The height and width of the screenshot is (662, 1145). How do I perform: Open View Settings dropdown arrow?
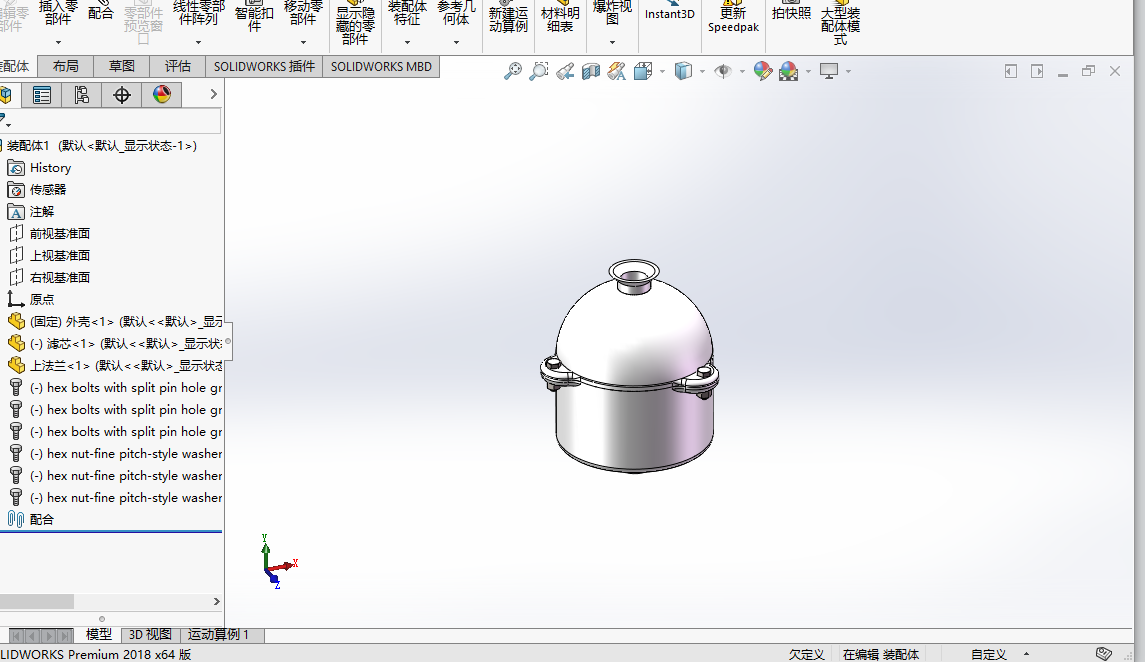point(848,72)
